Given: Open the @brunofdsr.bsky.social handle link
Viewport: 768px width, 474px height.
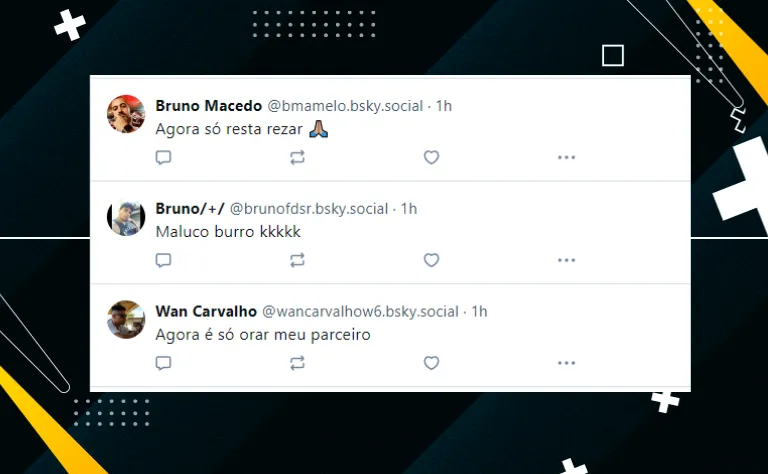Looking at the screenshot, I should pos(309,209).
